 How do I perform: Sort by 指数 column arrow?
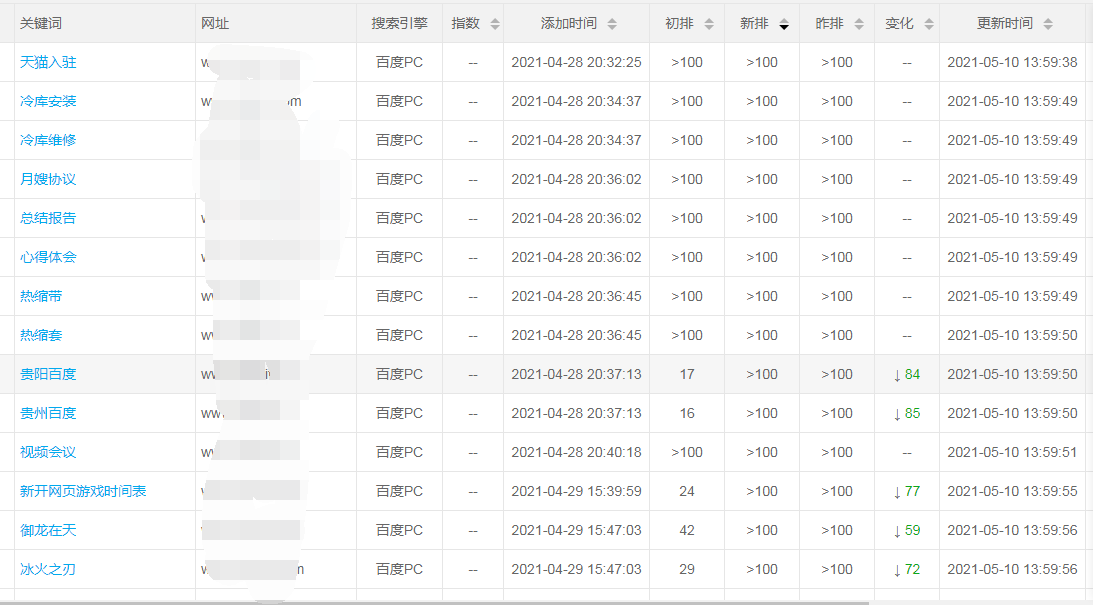pos(495,24)
